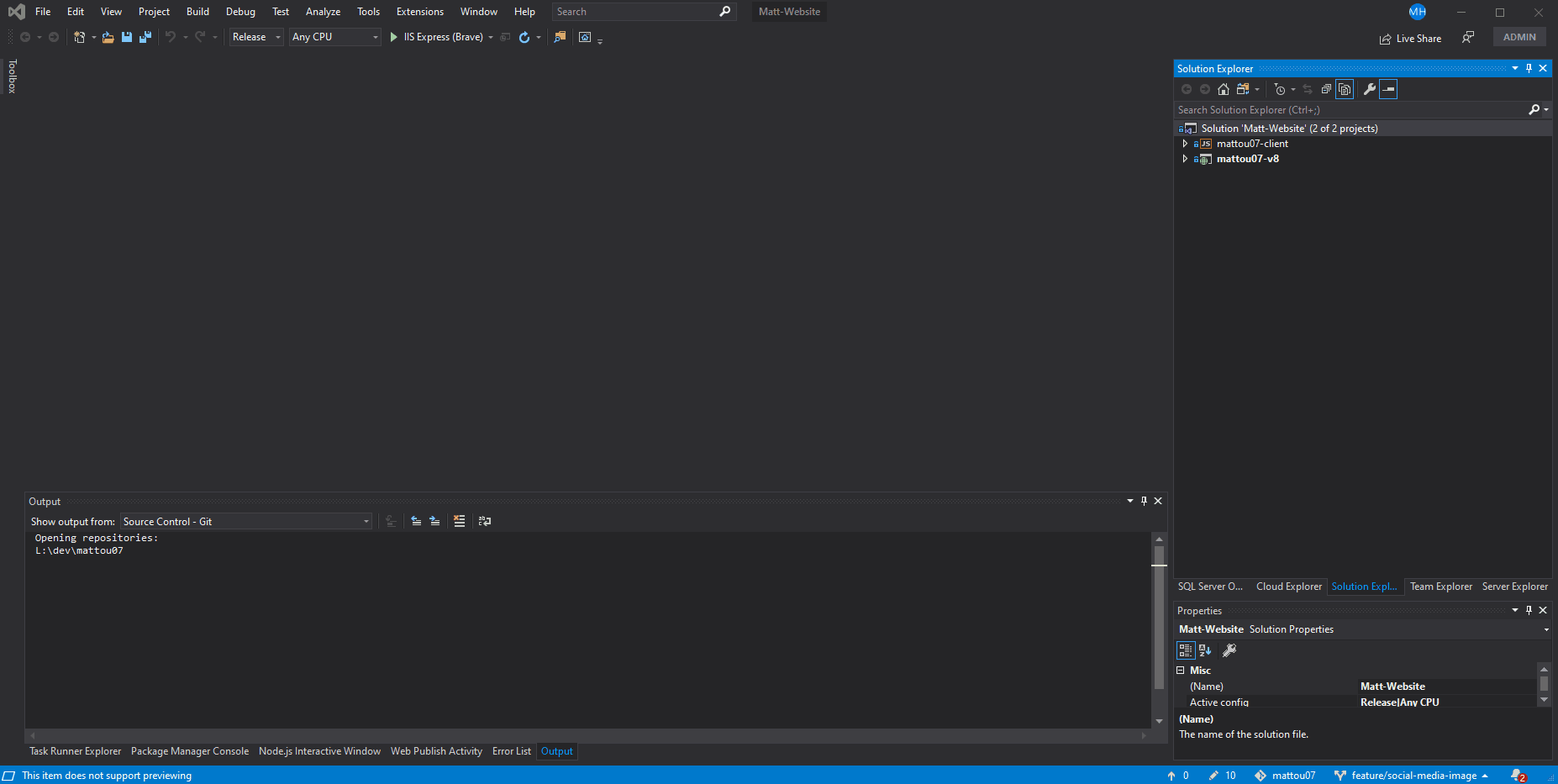
Task: Click the Solution Explorer search magnifier icon
Action: tap(1534, 110)
